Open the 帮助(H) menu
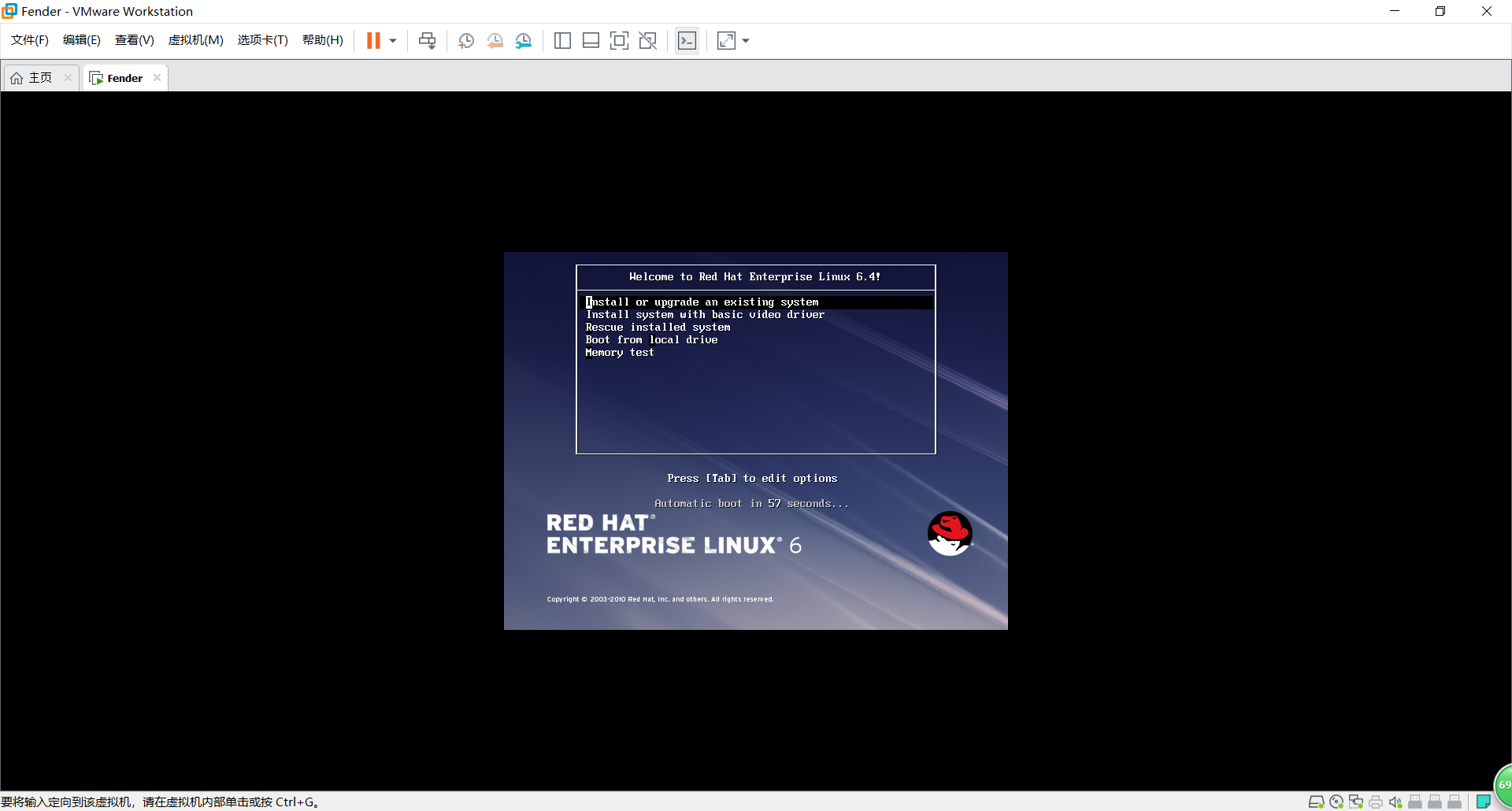The height and width of the screenshot is (811, 1512). (x=322, y=39)
